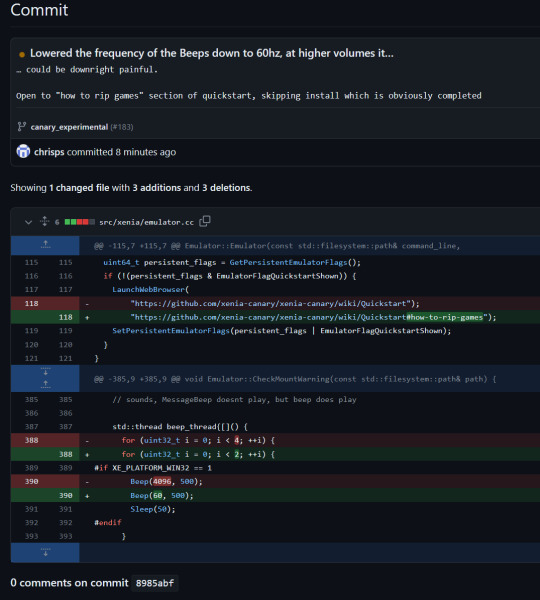Open the canary_experimental branch link

coord(69,127)
